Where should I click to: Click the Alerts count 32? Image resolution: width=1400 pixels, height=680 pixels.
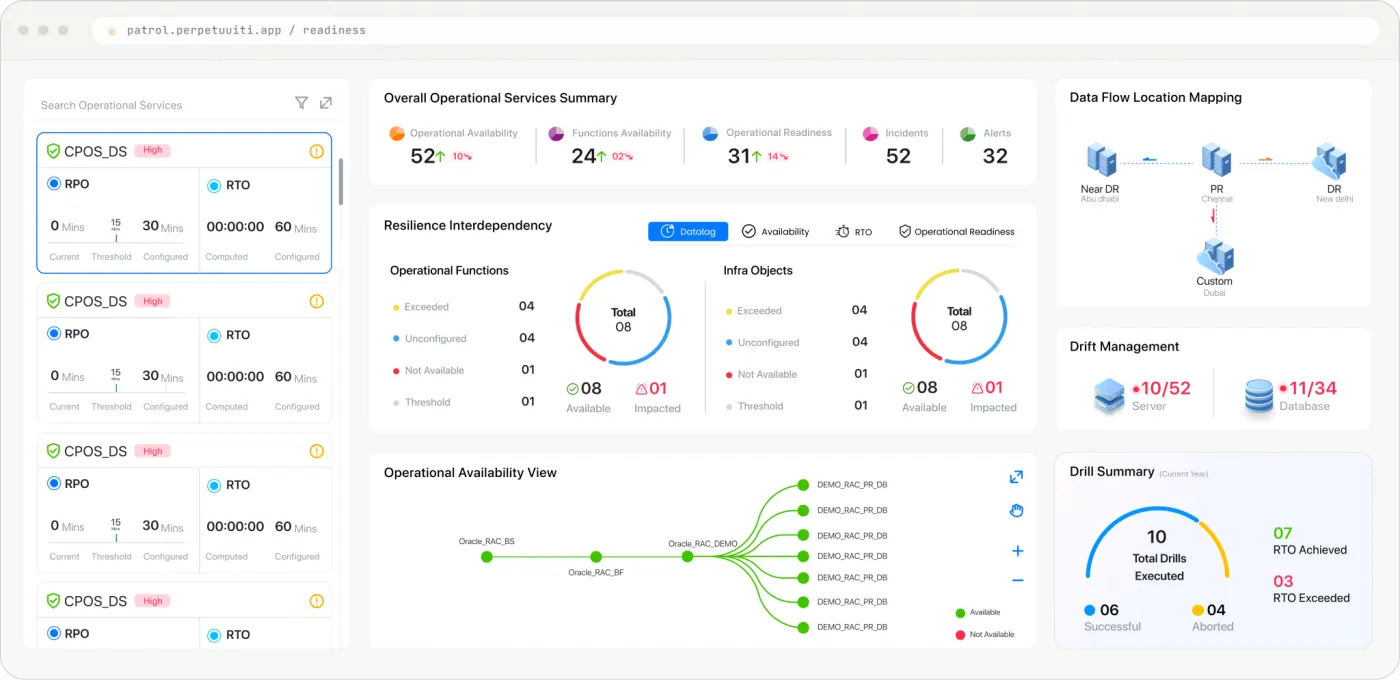click(x=995, y=156)
